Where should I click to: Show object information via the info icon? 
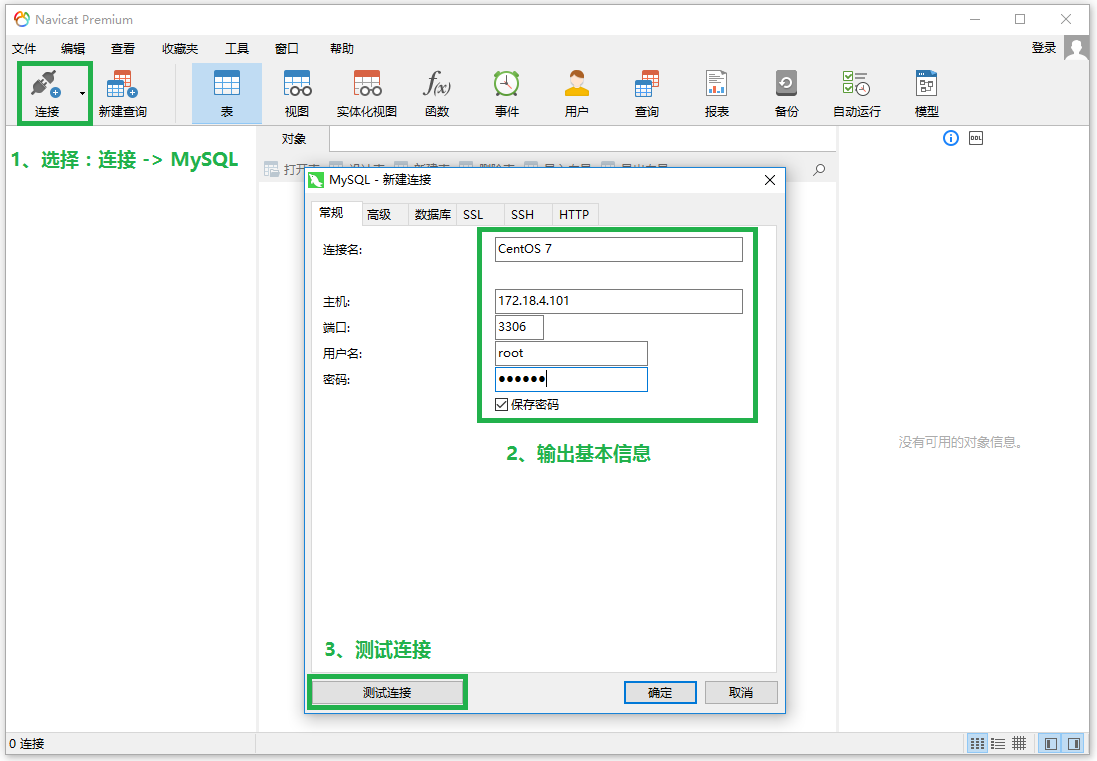951,138
